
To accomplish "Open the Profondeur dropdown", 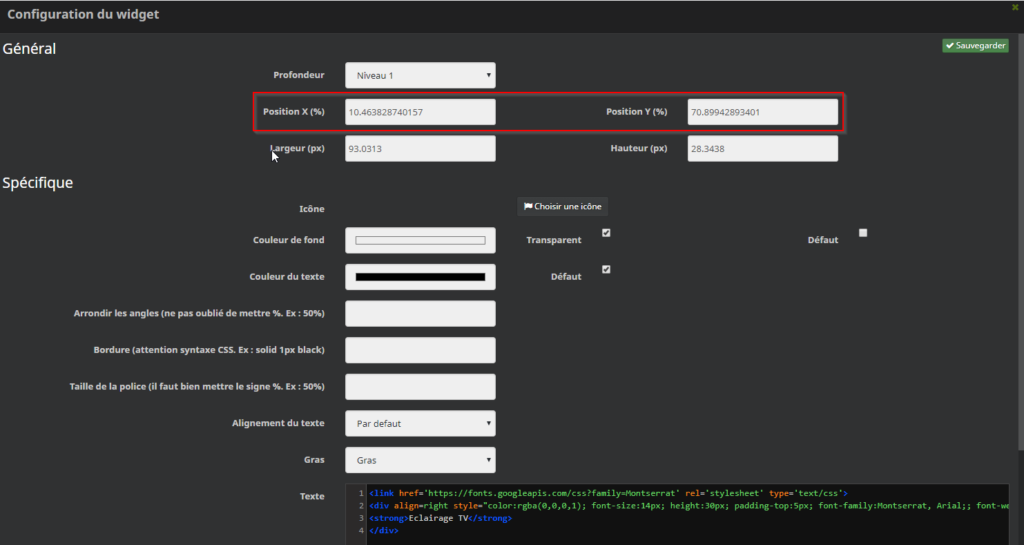I will point(420,76).
